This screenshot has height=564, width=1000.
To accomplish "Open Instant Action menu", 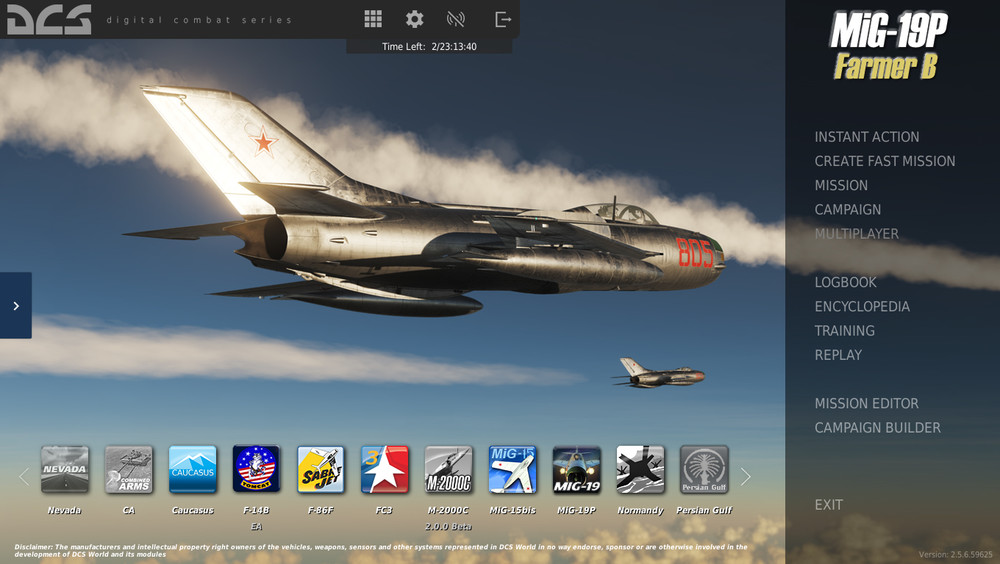I will (x=867, y=137).
